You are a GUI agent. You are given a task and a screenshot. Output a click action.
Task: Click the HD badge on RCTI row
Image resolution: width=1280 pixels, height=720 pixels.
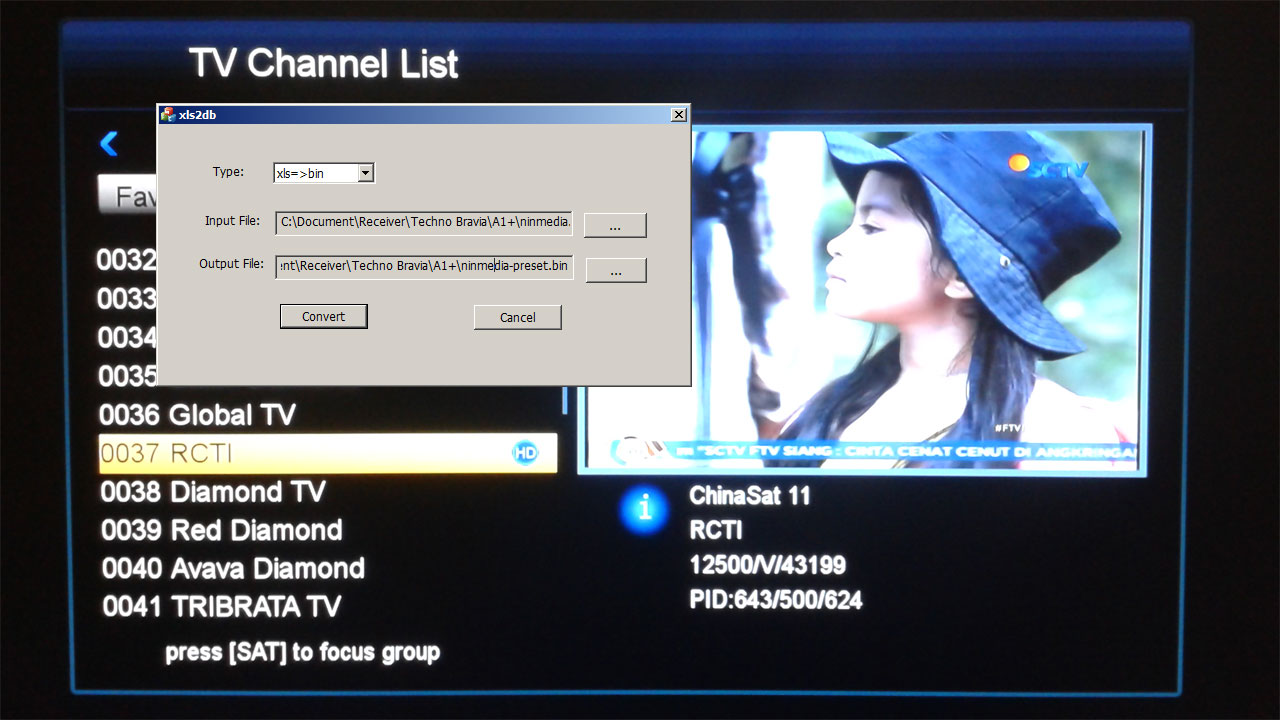coord(525,453)
